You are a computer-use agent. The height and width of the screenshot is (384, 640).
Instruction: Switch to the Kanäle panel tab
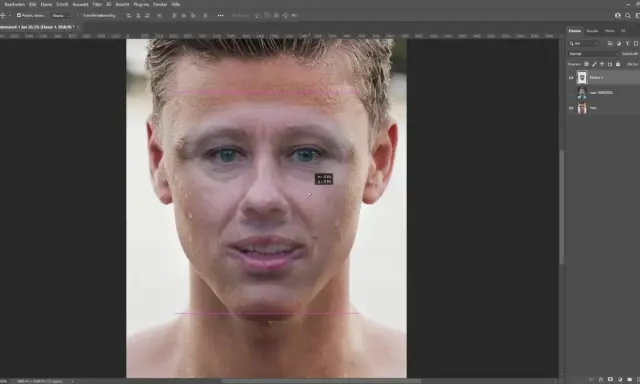[592, 31]
